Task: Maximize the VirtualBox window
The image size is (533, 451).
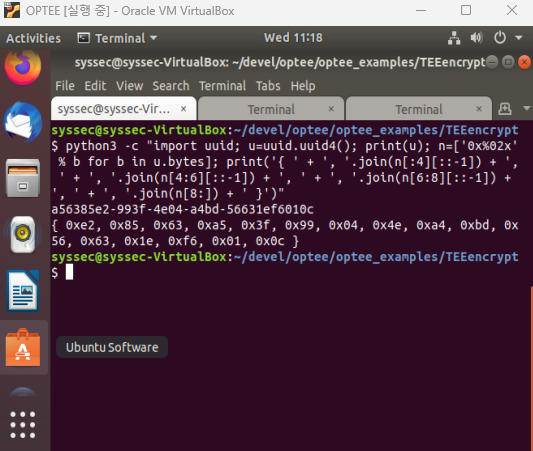Action: click(x=466, y=10)
